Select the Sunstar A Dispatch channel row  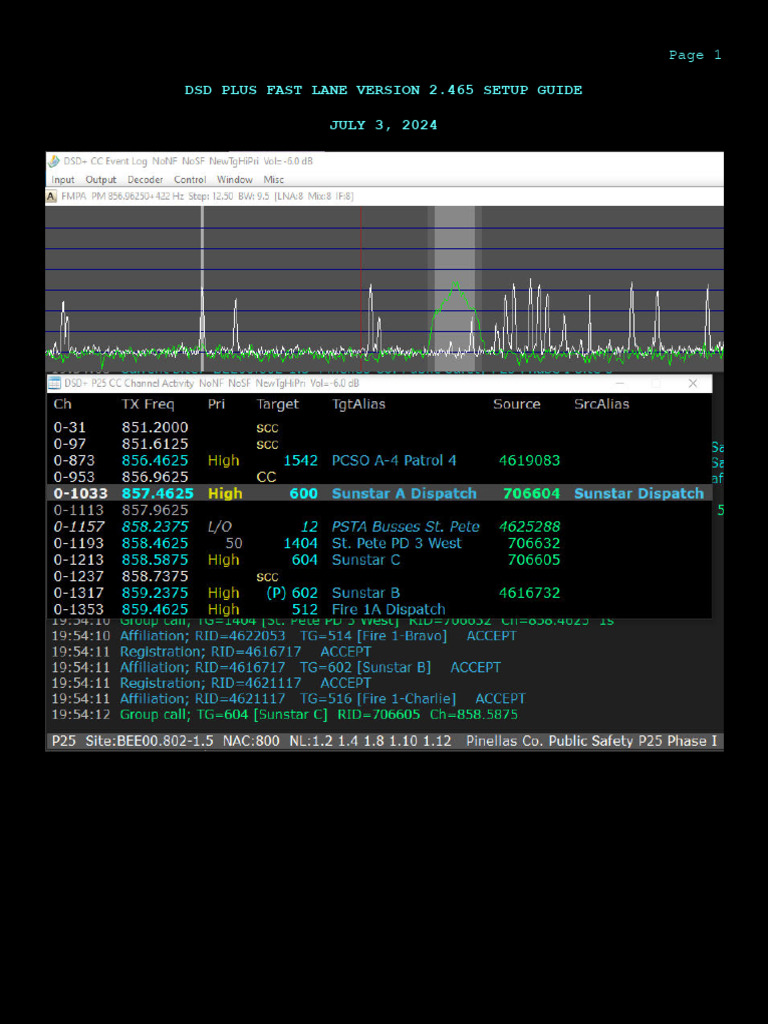click(380, 493)
